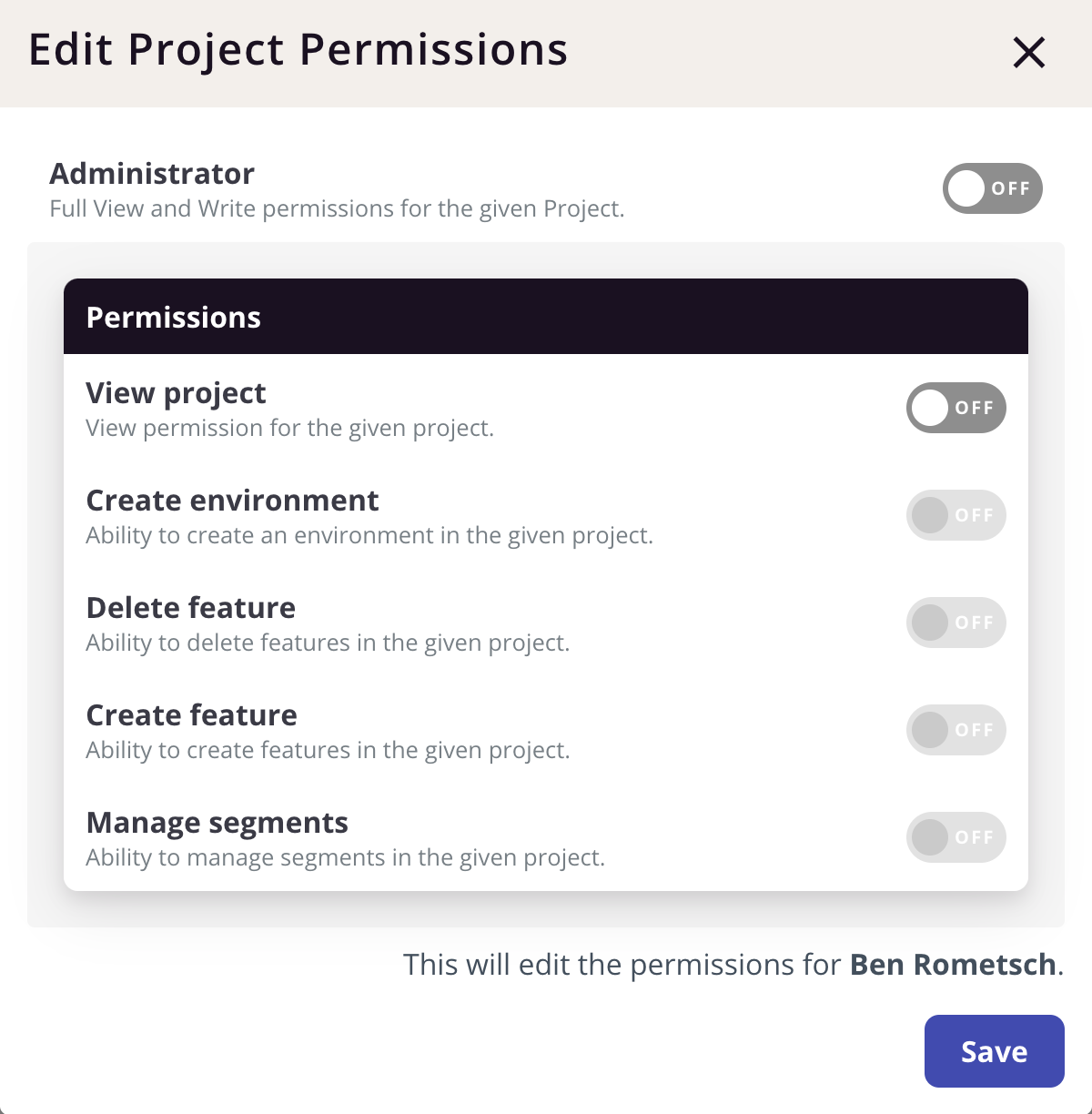Screen dimensions: 1092x1114
Task: Turn on Create environment switch
Action: pyautogui.click(x=955, y=515)
